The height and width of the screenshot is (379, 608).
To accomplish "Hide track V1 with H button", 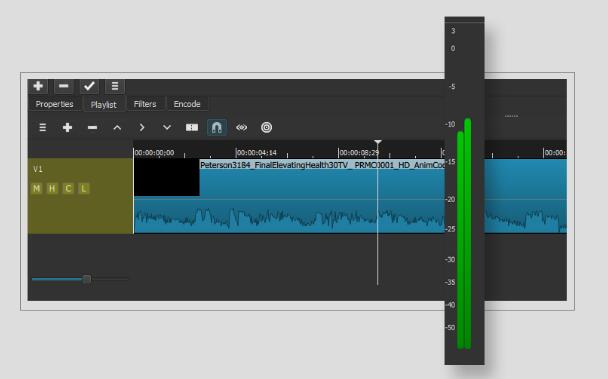I will click(x=52, y=189).
